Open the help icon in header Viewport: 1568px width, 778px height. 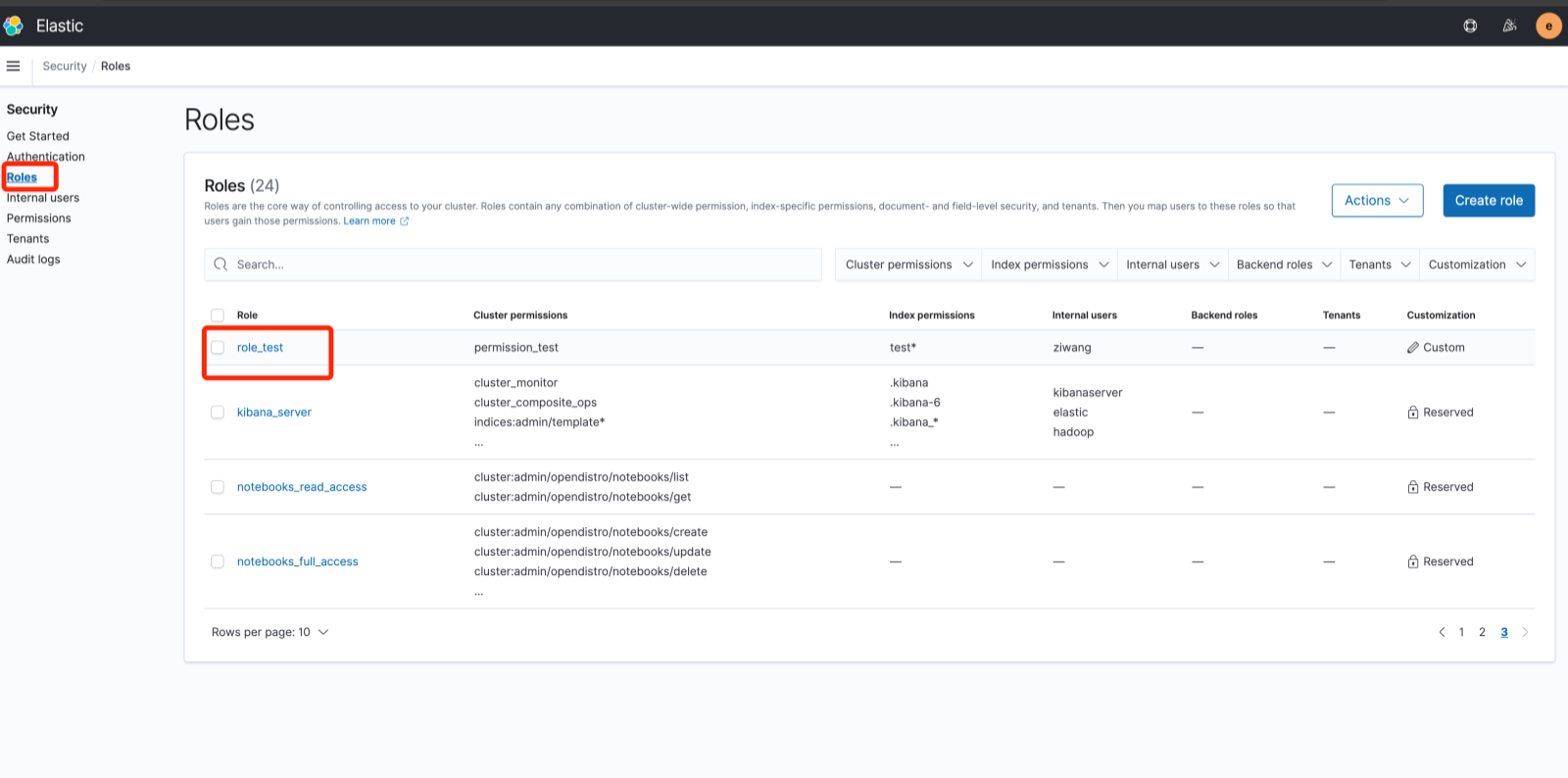[x=1470, y=25]
